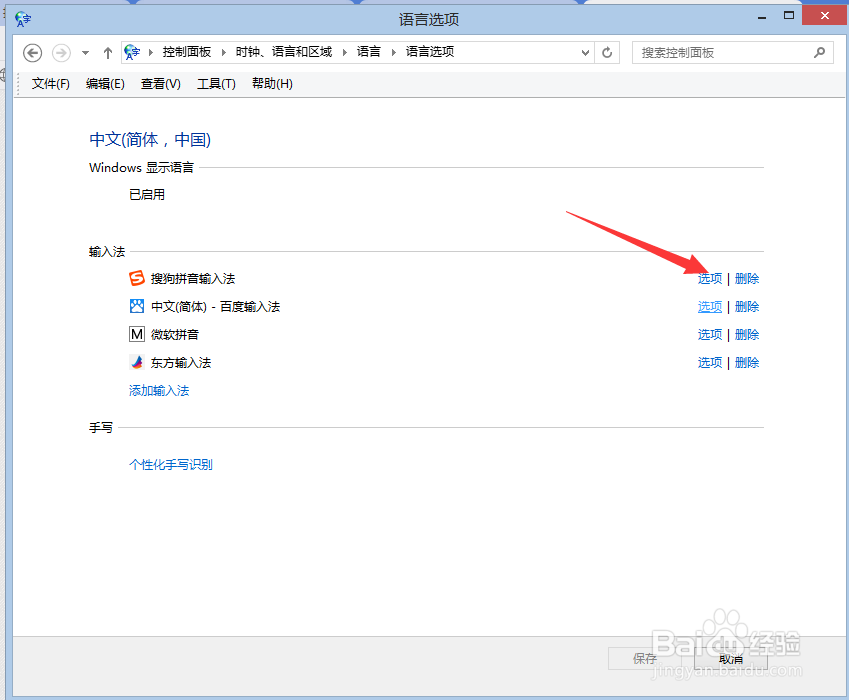
Task: Refresh the page with the refresh icon
Action: click(x=607, y=53)
